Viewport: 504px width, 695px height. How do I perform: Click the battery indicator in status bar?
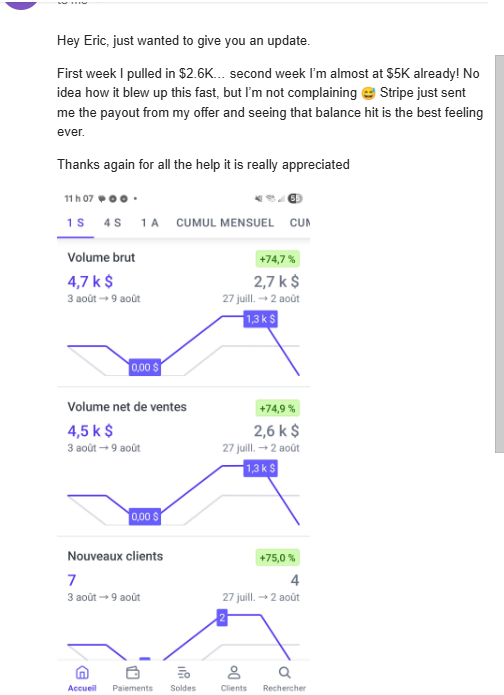coord(295,199)
